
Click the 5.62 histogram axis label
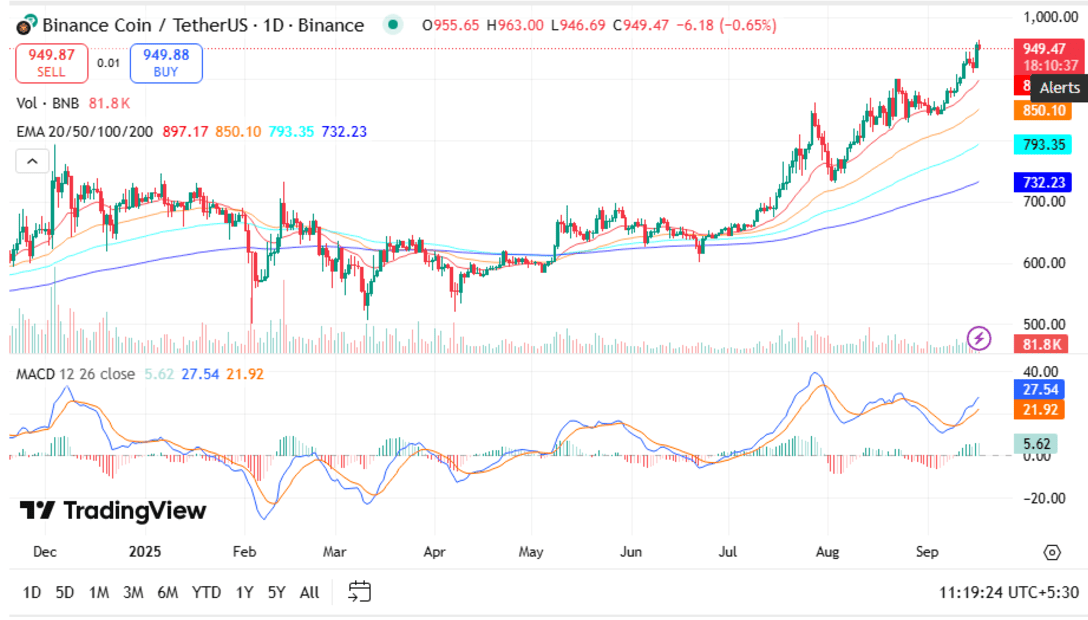click(x=1036, y=444)
